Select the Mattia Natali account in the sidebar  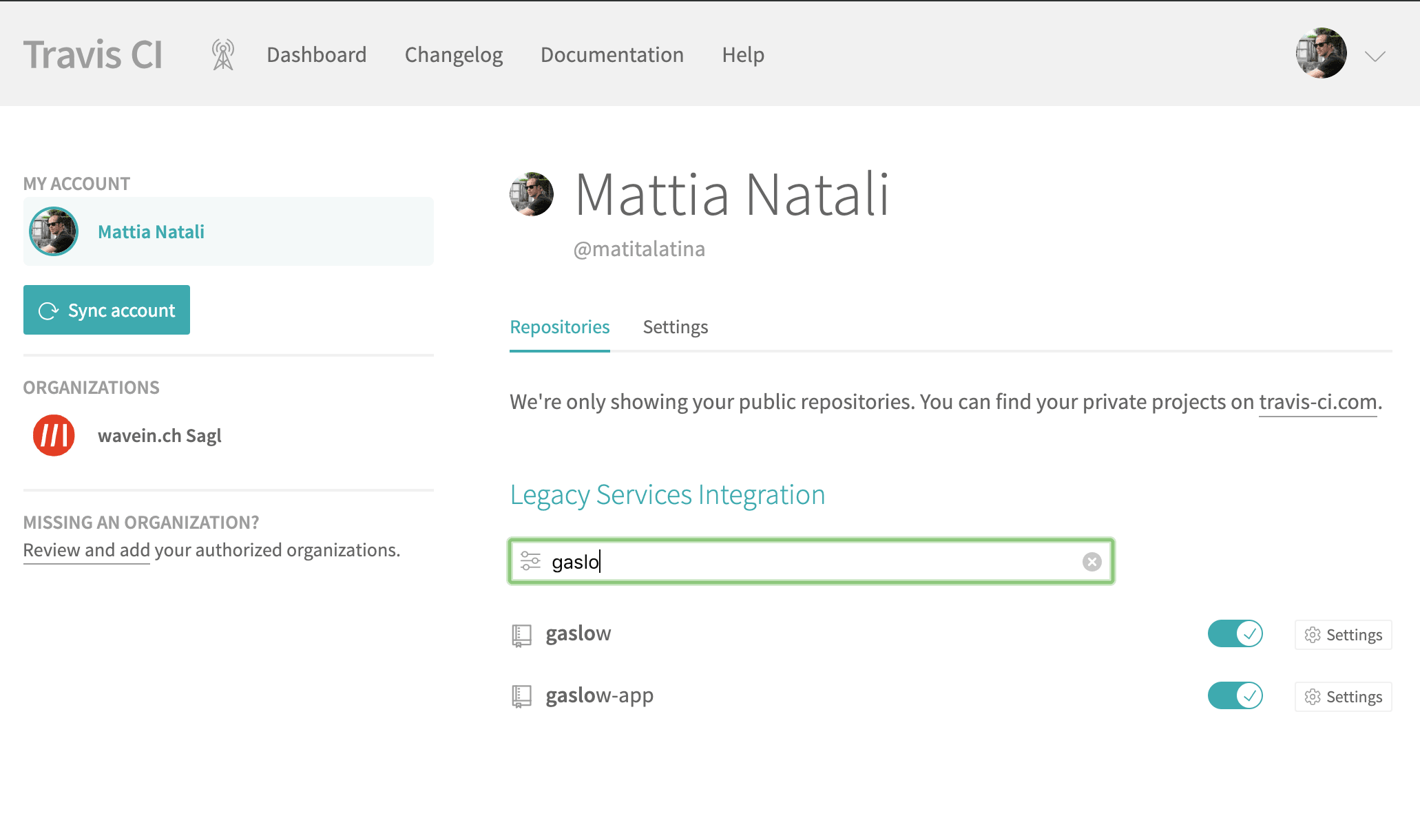coord(229,231)
